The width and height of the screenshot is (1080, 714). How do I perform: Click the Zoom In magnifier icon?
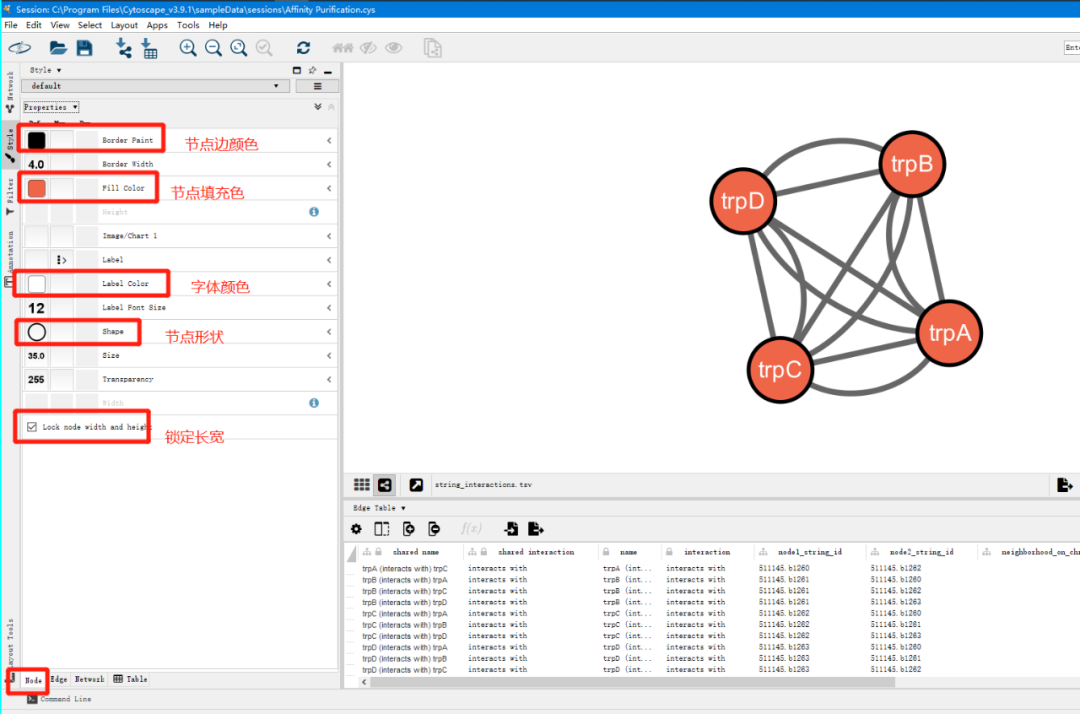[x=188, y=47]
